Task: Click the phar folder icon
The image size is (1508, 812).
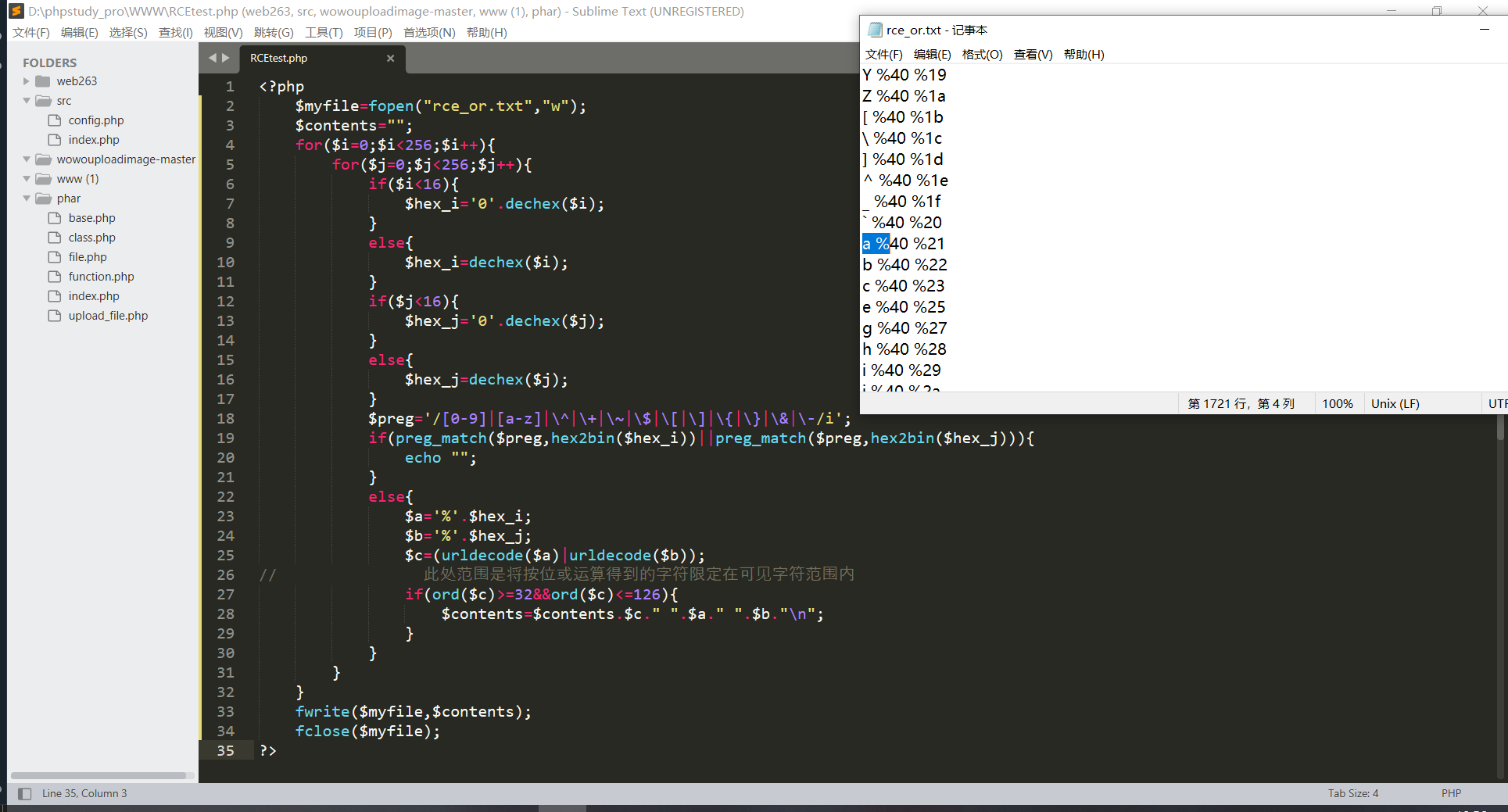Action: click(x=43, y=199)
